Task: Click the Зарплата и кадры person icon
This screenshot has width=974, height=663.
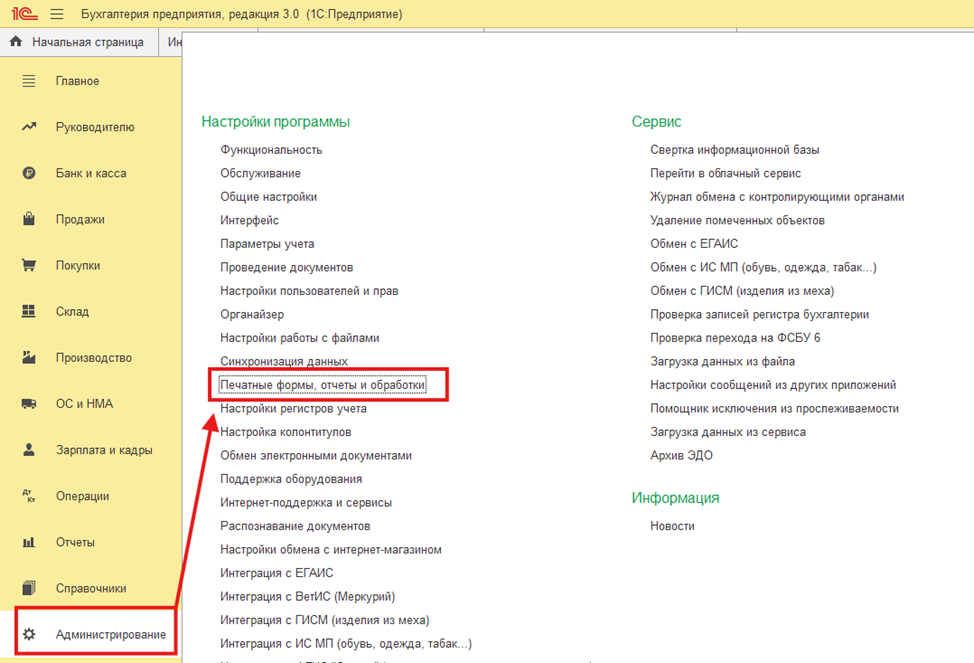Action: pyautogui.click(x=29, y=450)
